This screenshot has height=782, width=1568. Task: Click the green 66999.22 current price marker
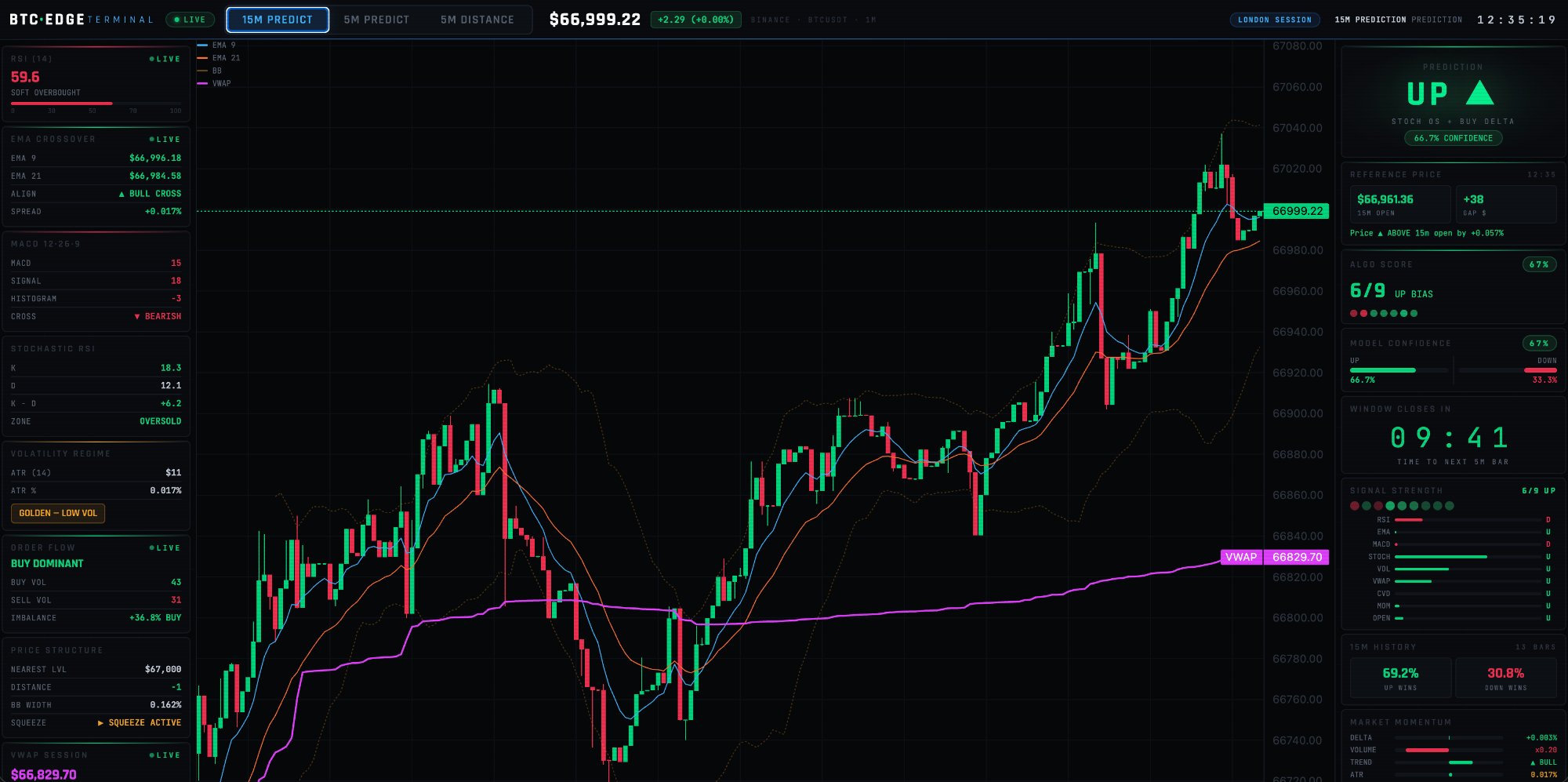1297,211
